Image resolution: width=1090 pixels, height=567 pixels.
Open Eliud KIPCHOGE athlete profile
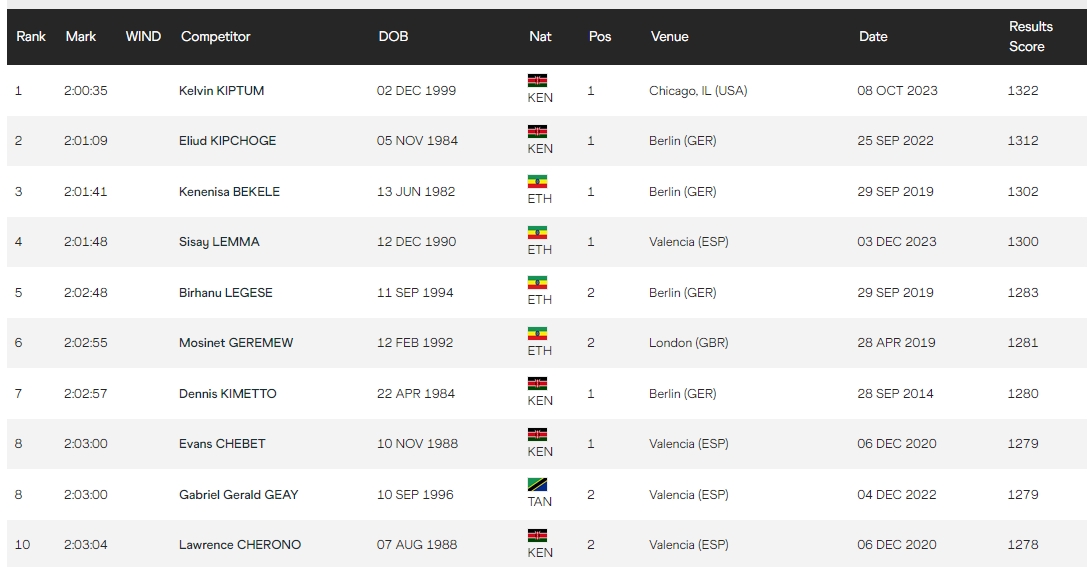(227, 141)
